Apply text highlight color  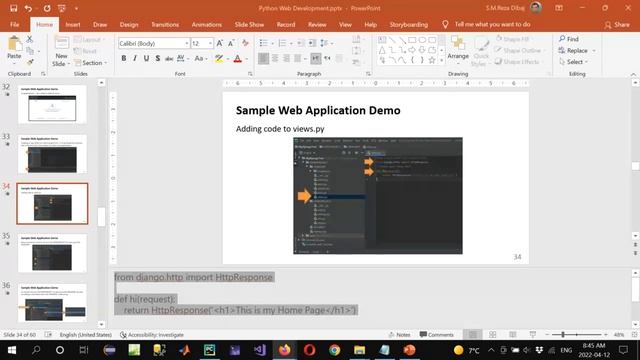coord(219,59)
